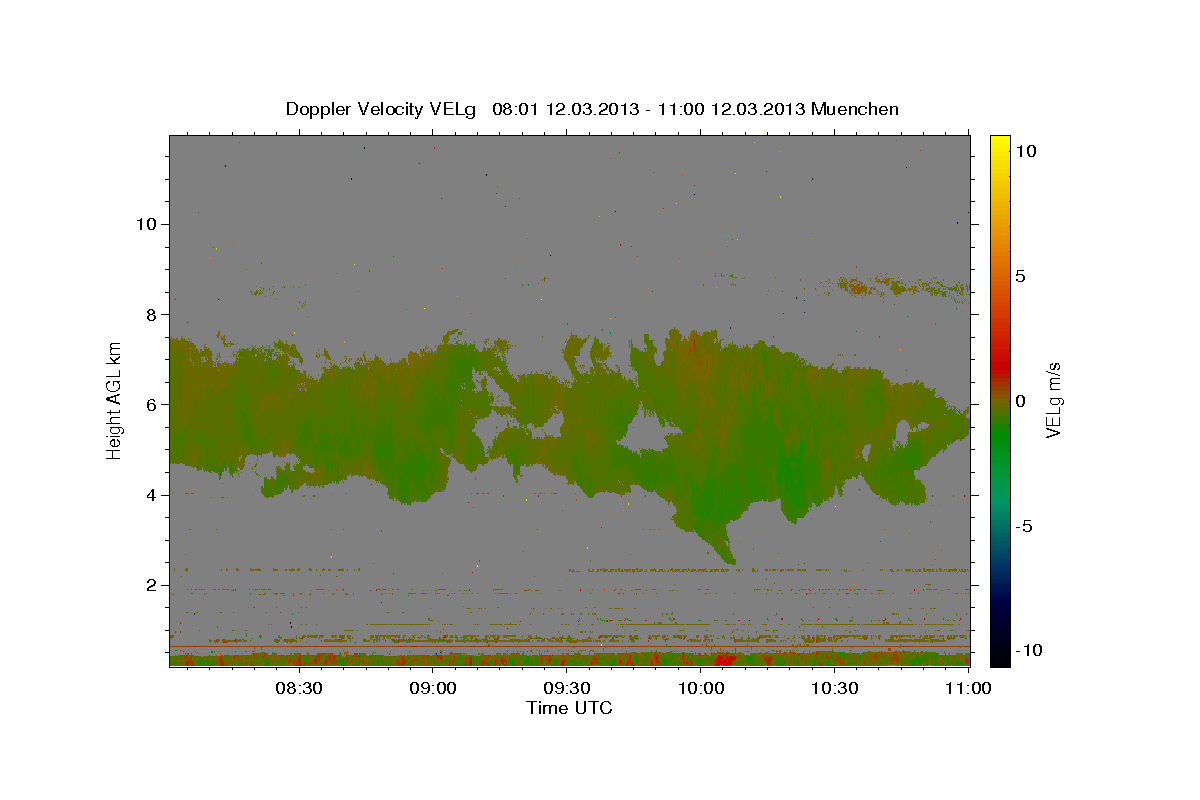Click the 08:30 time tick label
Screen dimensions: 1200x800
point(300,688)
